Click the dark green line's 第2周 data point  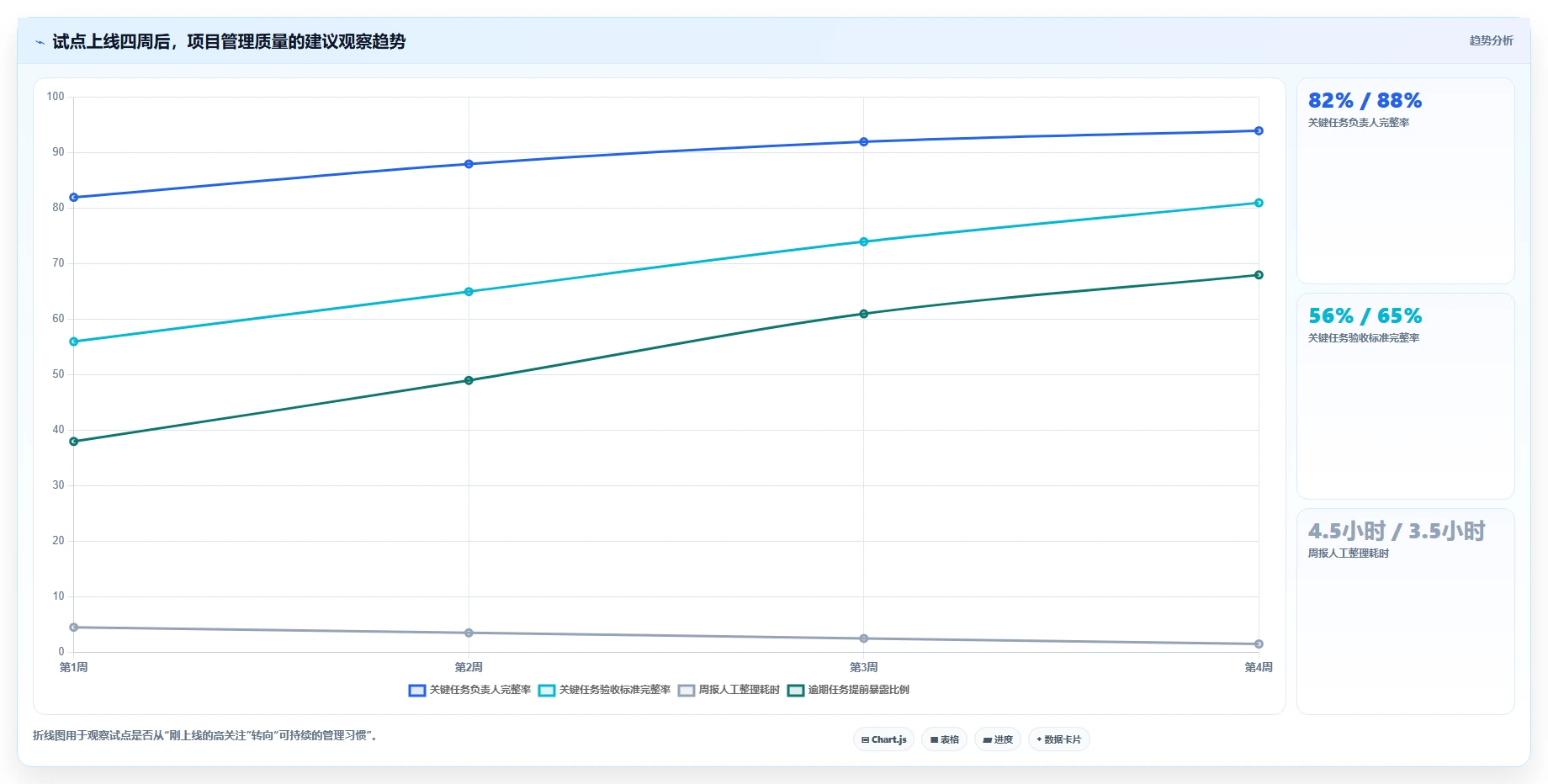pyautogui.click(x=469, y=380)
